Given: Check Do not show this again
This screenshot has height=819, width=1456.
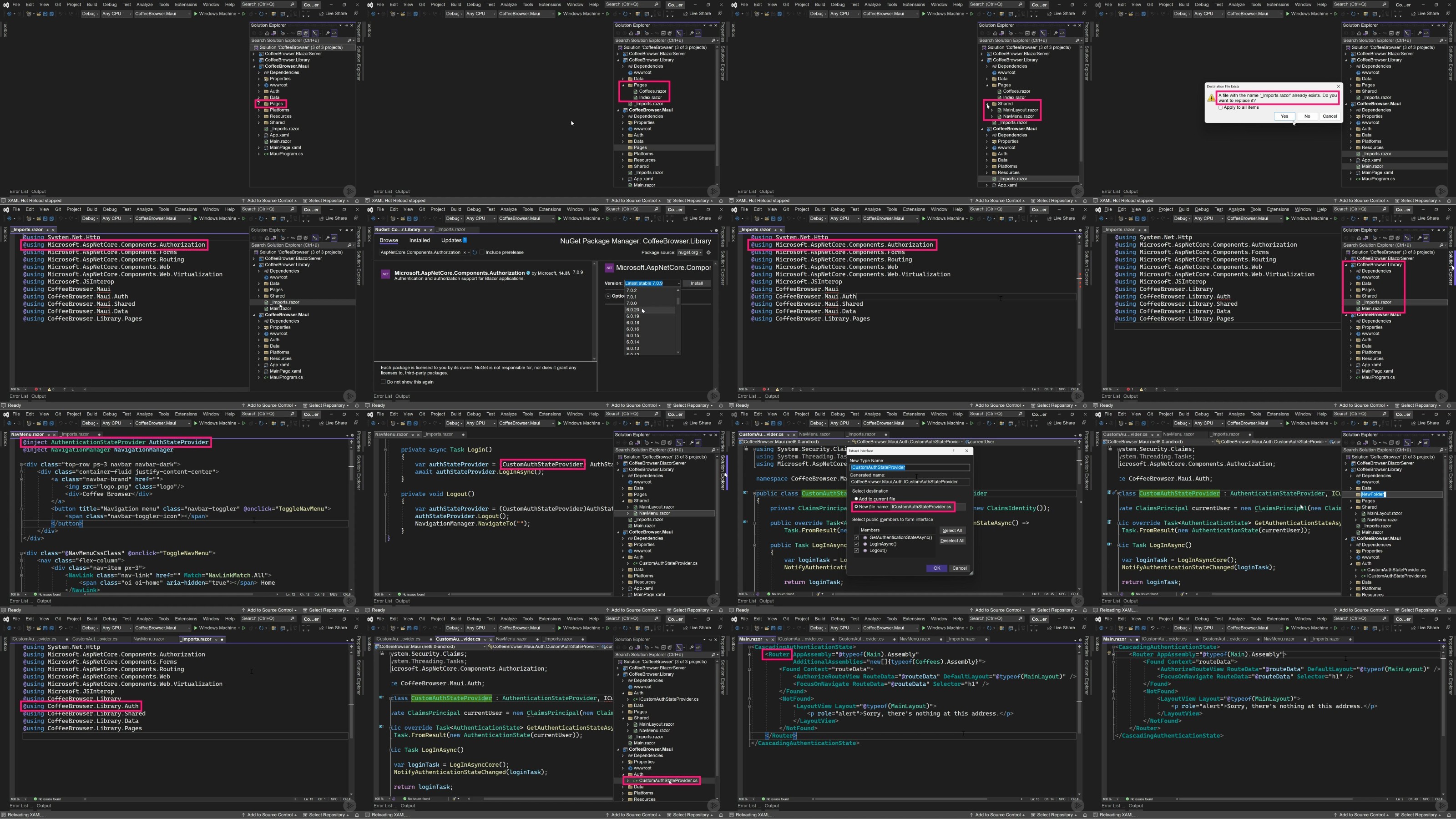Looking at the screenshot, I should [x=383, y=382].
